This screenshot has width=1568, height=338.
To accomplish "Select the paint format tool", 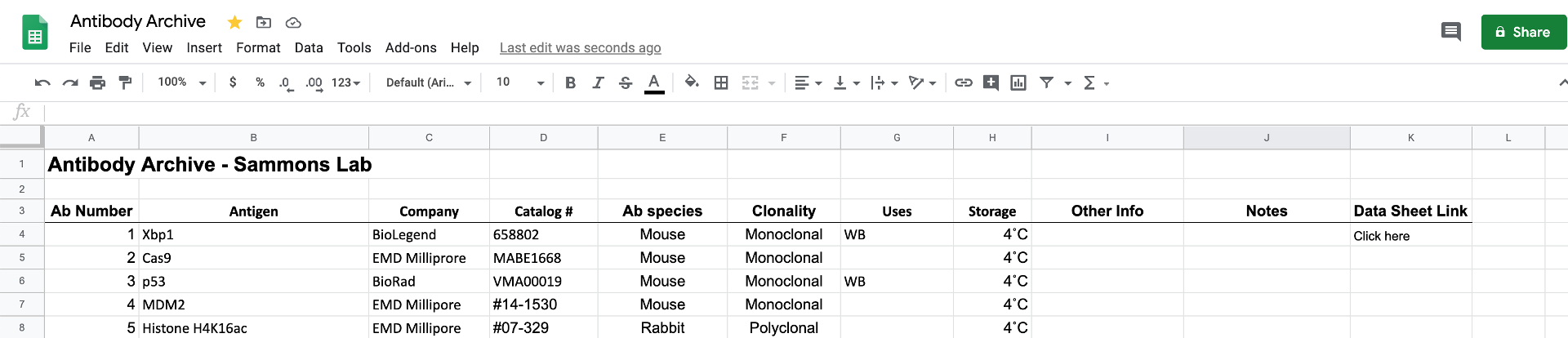I will click(125, 82).
